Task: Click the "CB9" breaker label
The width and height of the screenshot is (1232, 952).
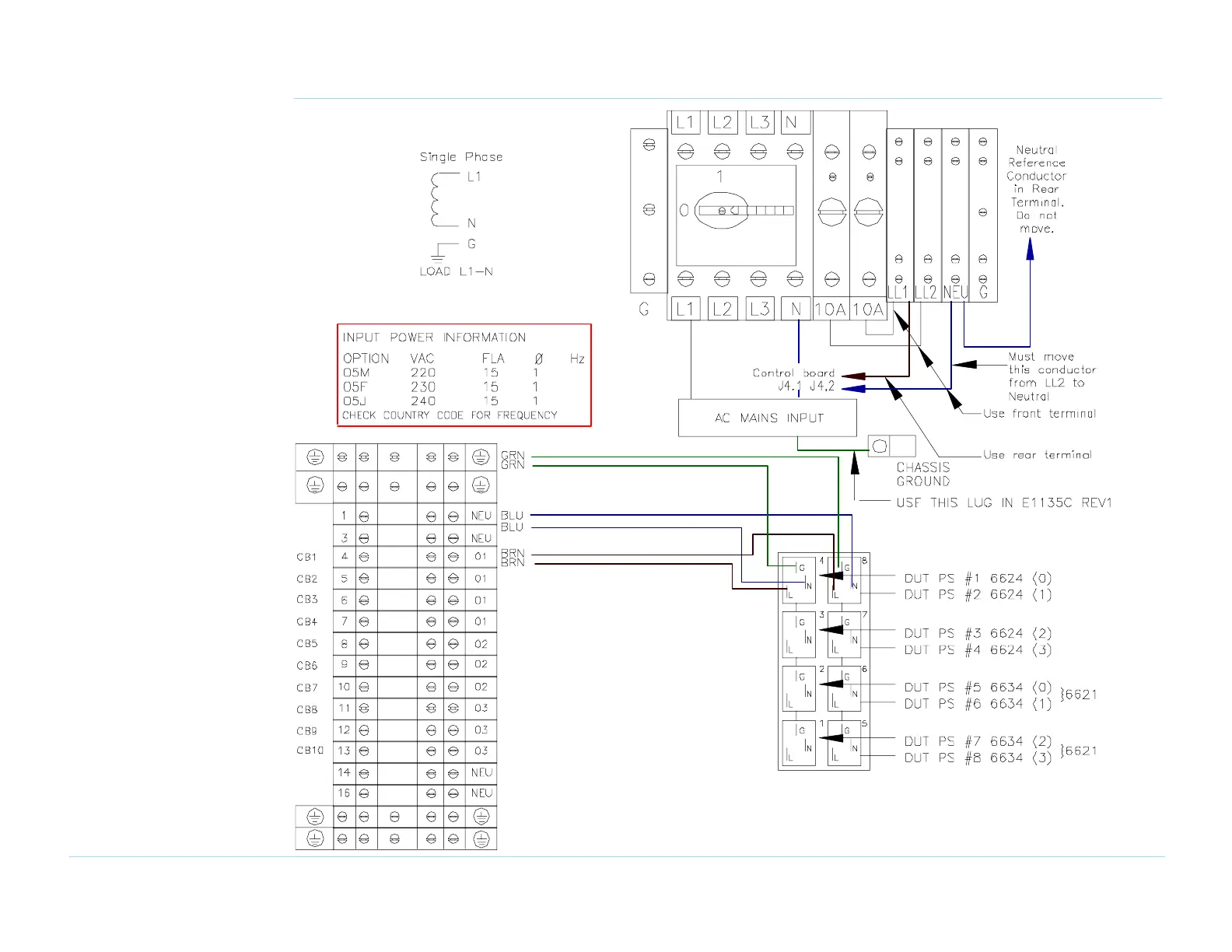Action: point(306,730)
